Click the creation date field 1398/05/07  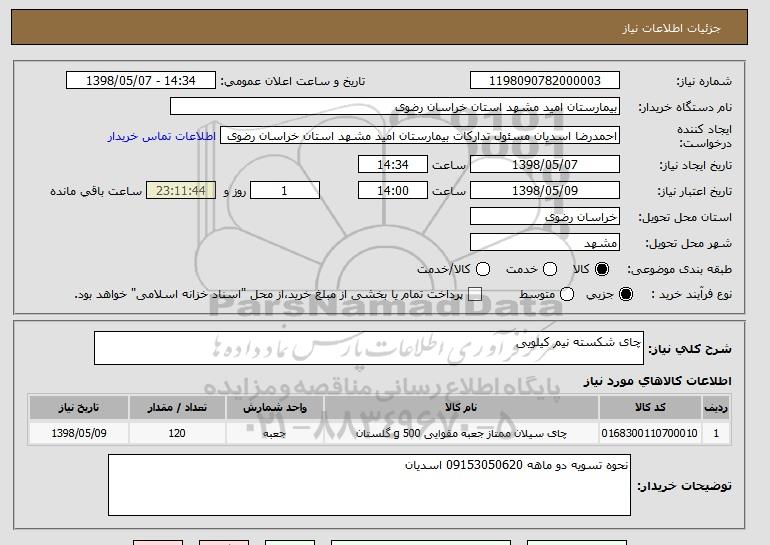coord(545,164)
